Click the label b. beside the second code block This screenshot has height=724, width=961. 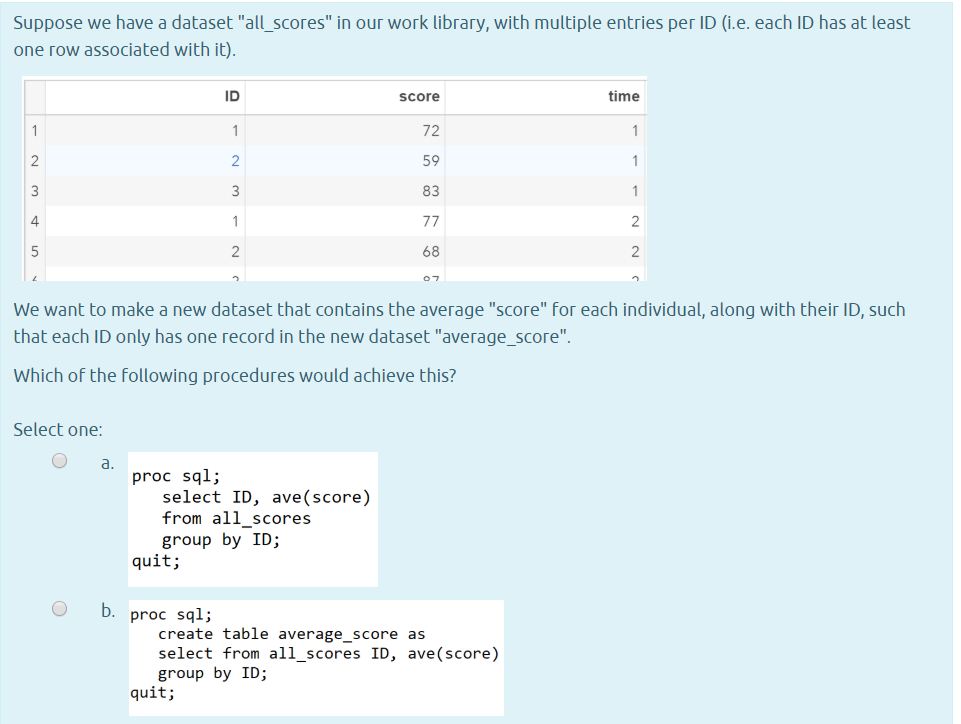106,607
